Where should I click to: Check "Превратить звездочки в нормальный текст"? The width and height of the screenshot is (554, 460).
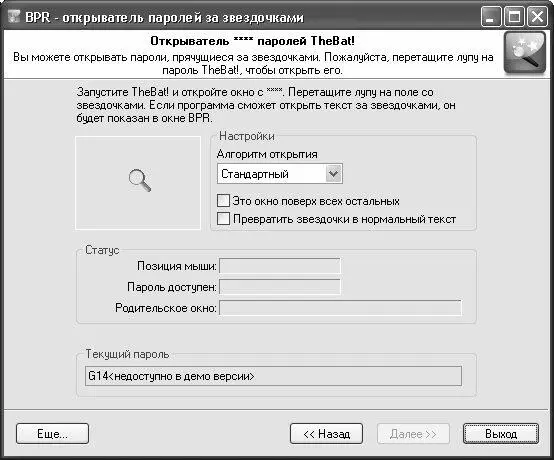click(223, 219)
